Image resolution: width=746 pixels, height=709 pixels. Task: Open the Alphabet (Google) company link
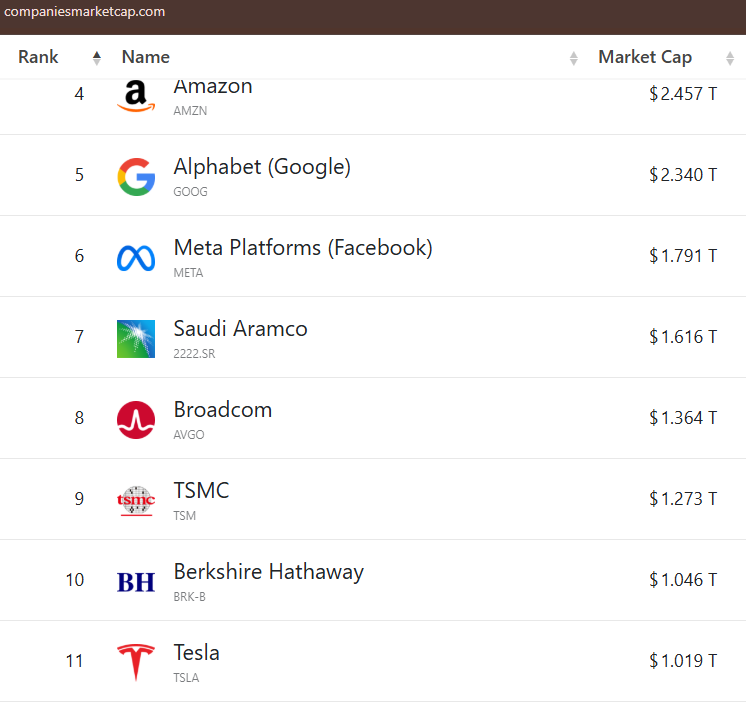262,167
